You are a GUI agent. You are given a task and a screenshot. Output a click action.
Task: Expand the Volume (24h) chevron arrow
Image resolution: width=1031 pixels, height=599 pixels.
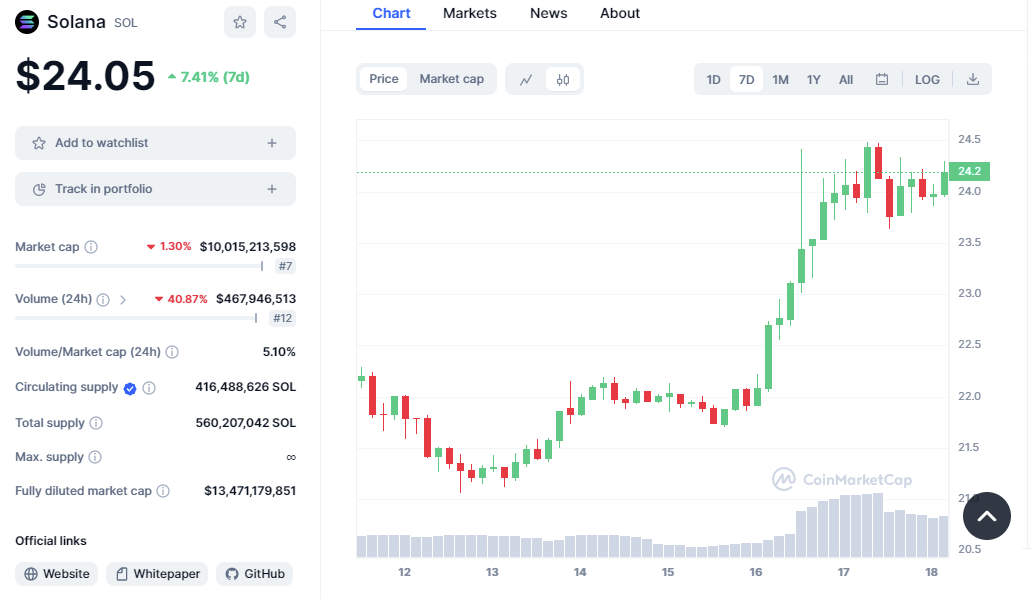coord(123,299)
